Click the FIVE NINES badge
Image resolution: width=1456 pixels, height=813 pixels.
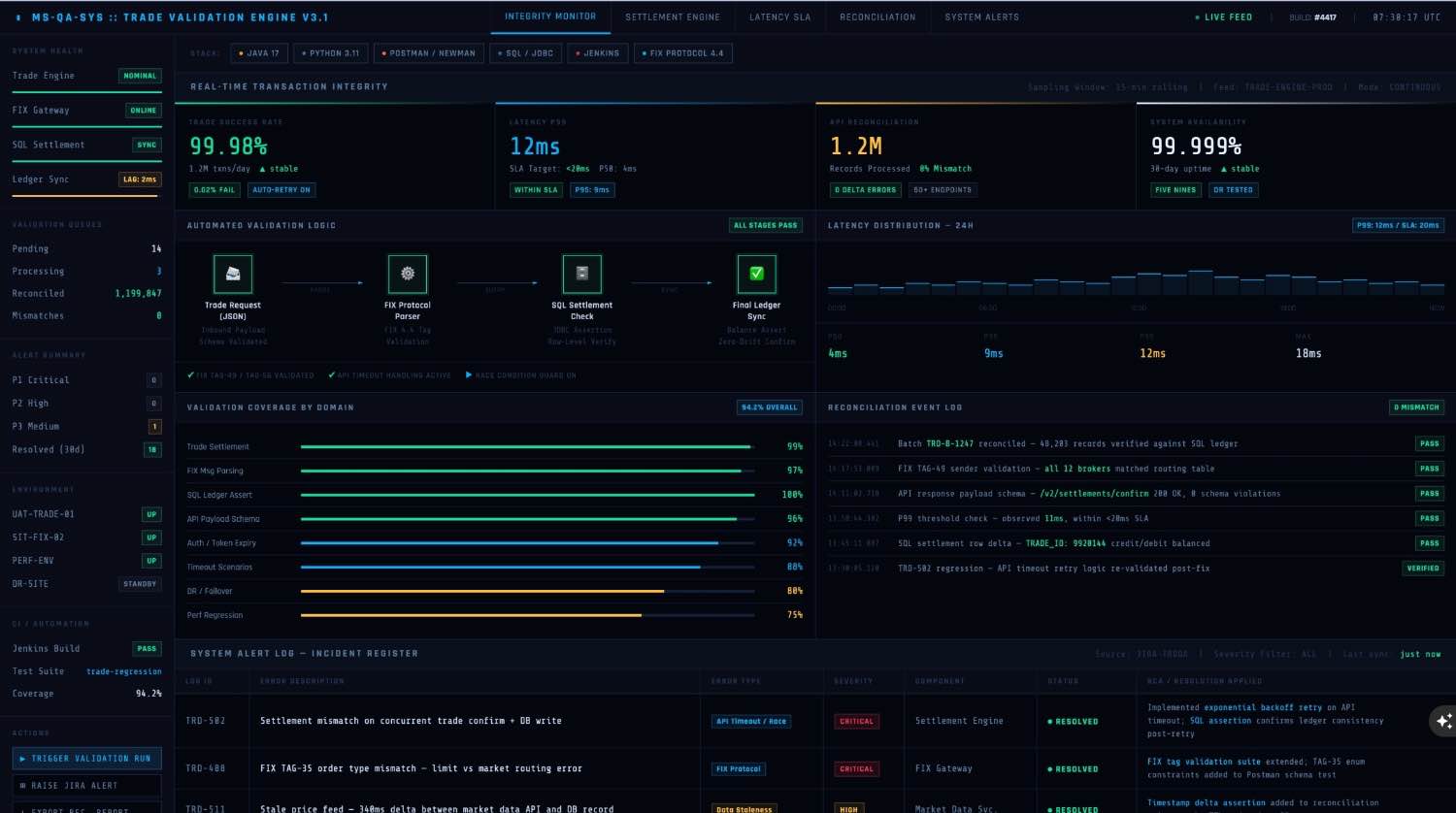[x=1175, y=190]
